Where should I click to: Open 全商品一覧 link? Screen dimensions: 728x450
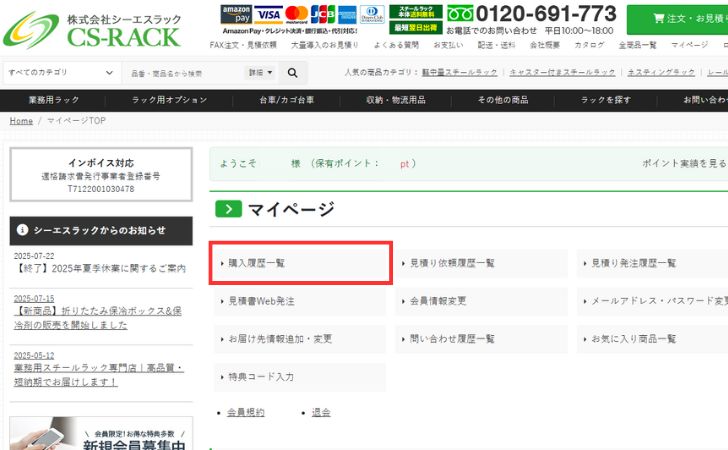(x=637, y=45)
